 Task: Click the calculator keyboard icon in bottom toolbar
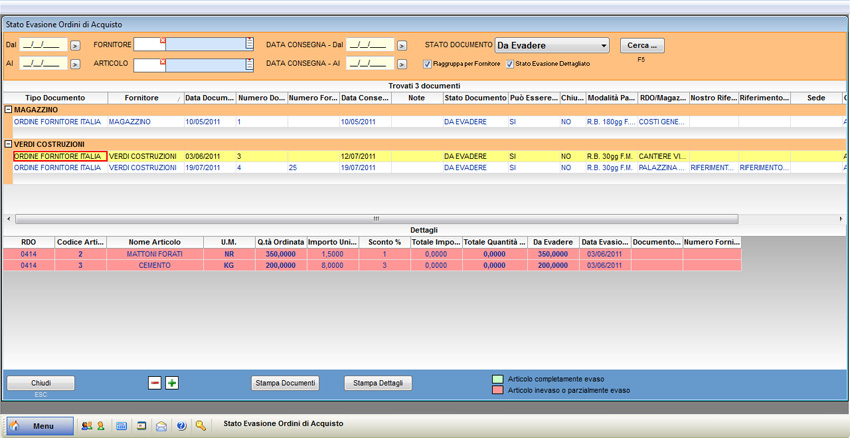coord(122,426)
